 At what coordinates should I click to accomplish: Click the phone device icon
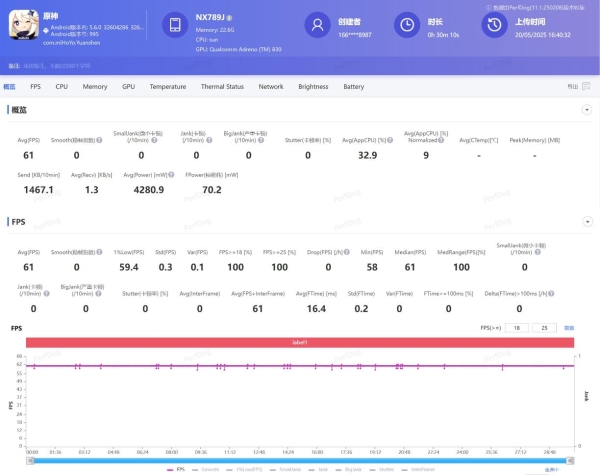[174, 25]
